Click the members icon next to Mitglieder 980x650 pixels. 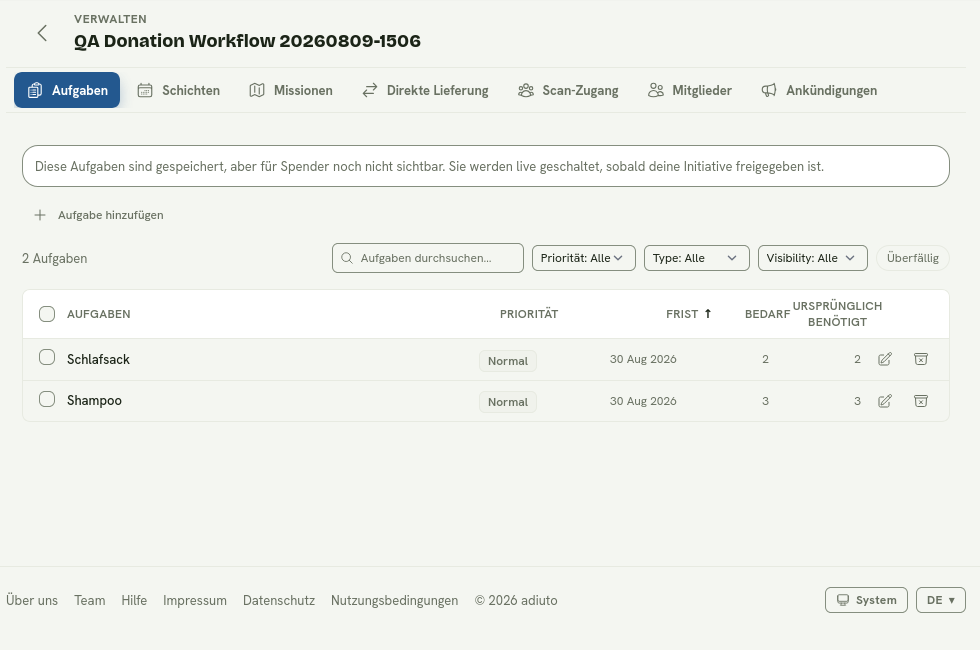656,90
